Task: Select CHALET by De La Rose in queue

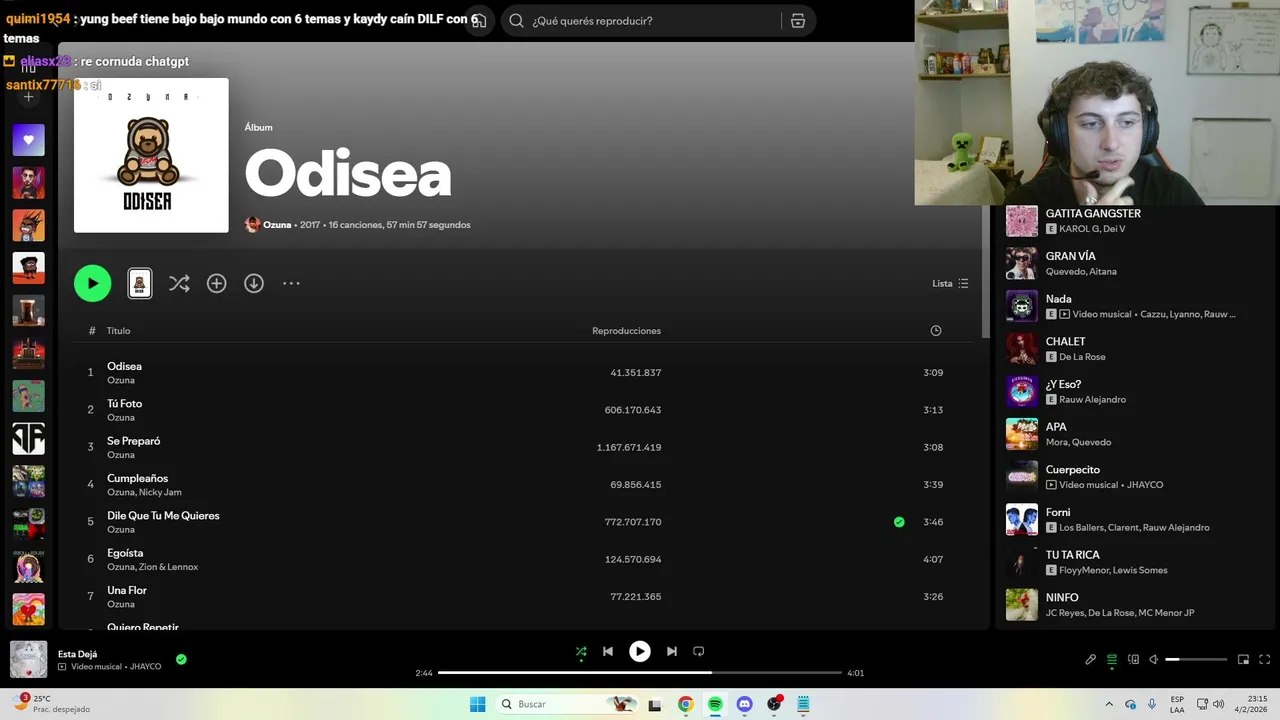Action: coord(1135,348)
